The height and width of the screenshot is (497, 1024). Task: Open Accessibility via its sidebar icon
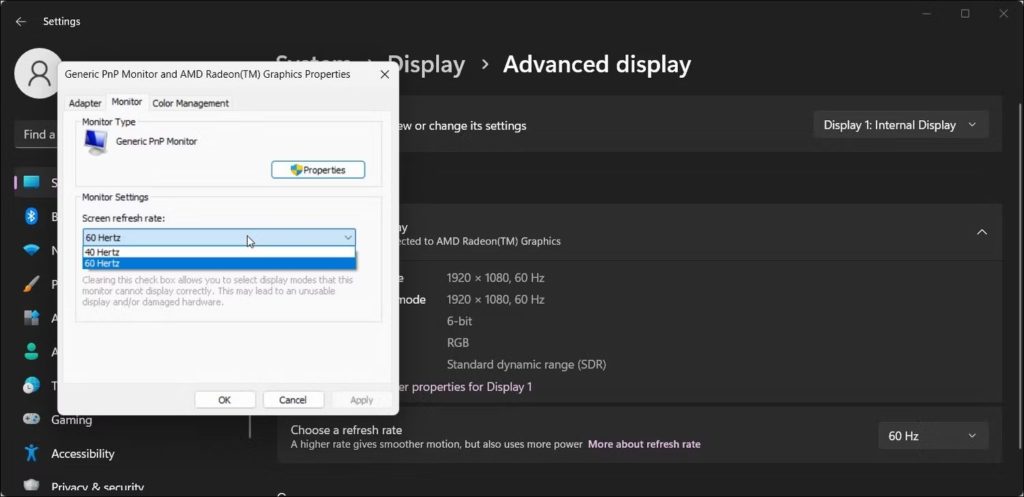point(31,453)
